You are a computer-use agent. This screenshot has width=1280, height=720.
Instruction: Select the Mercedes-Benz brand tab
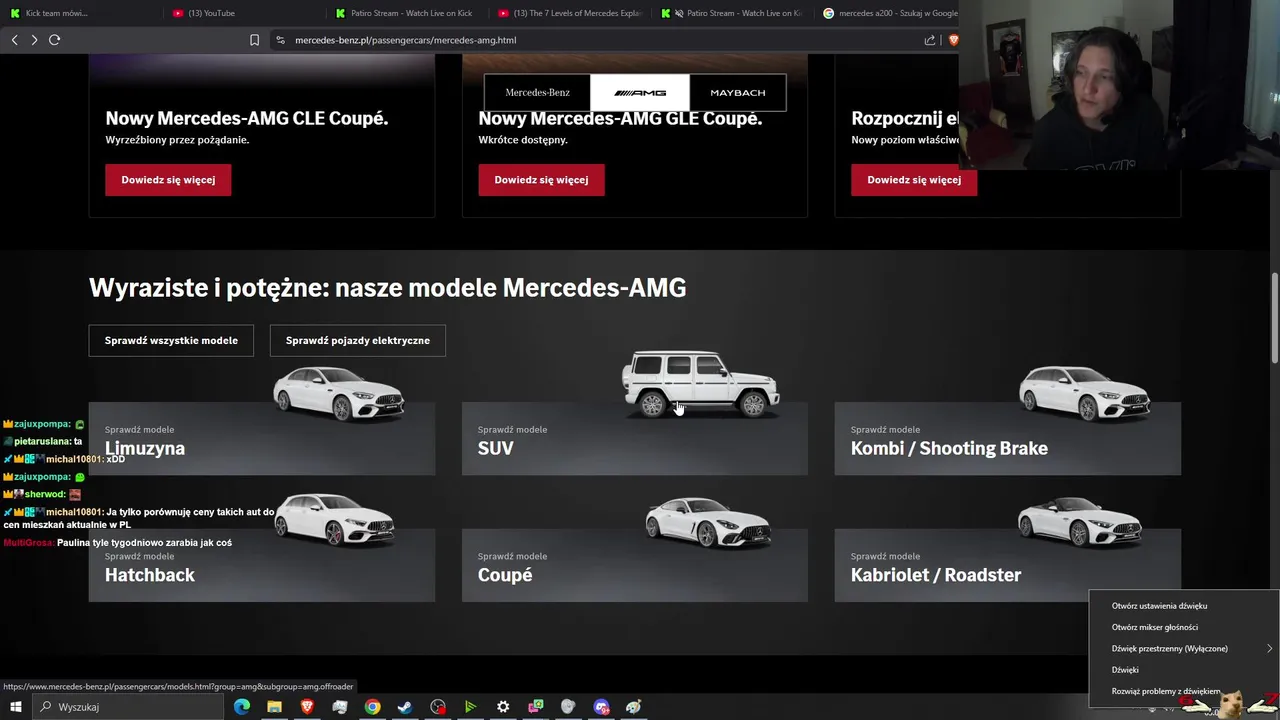[x=537, y=93]
